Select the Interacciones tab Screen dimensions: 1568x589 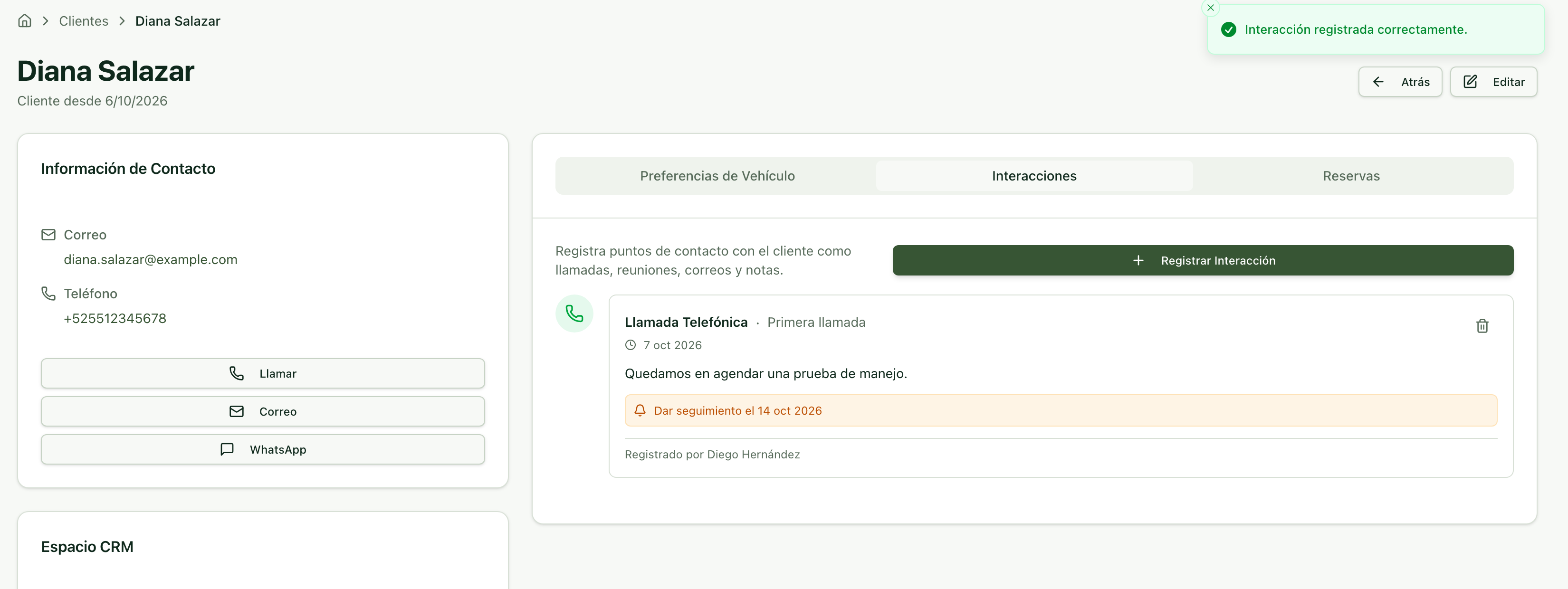(1034, 176)
